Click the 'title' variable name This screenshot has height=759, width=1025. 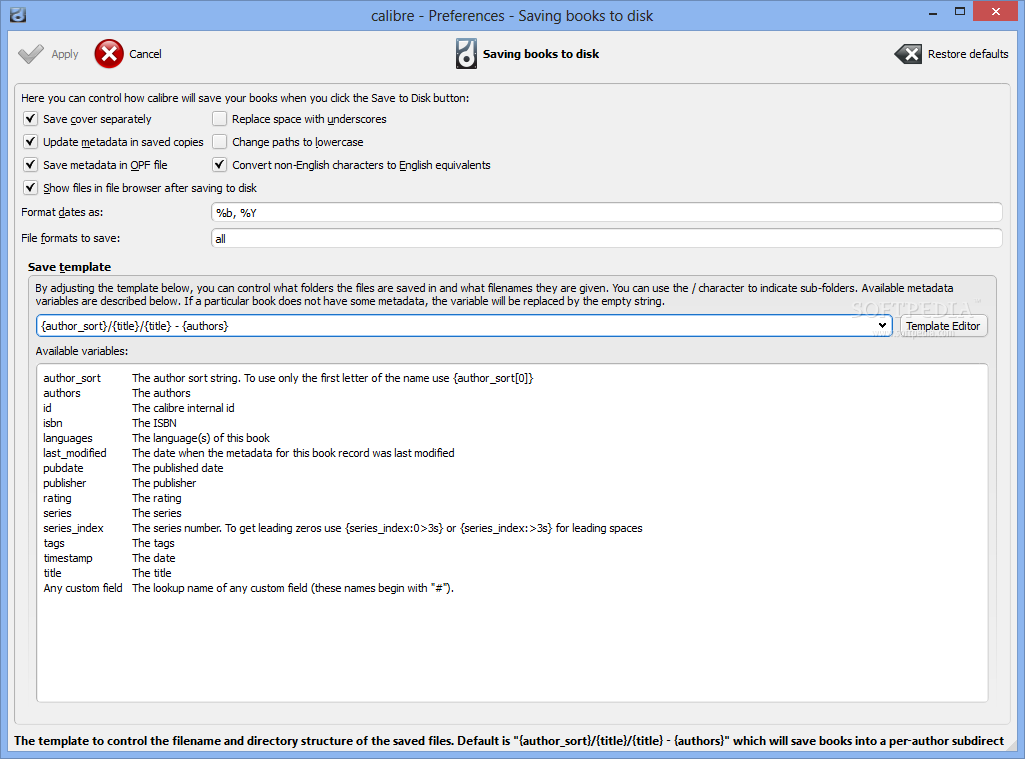(x=52, y=573)
